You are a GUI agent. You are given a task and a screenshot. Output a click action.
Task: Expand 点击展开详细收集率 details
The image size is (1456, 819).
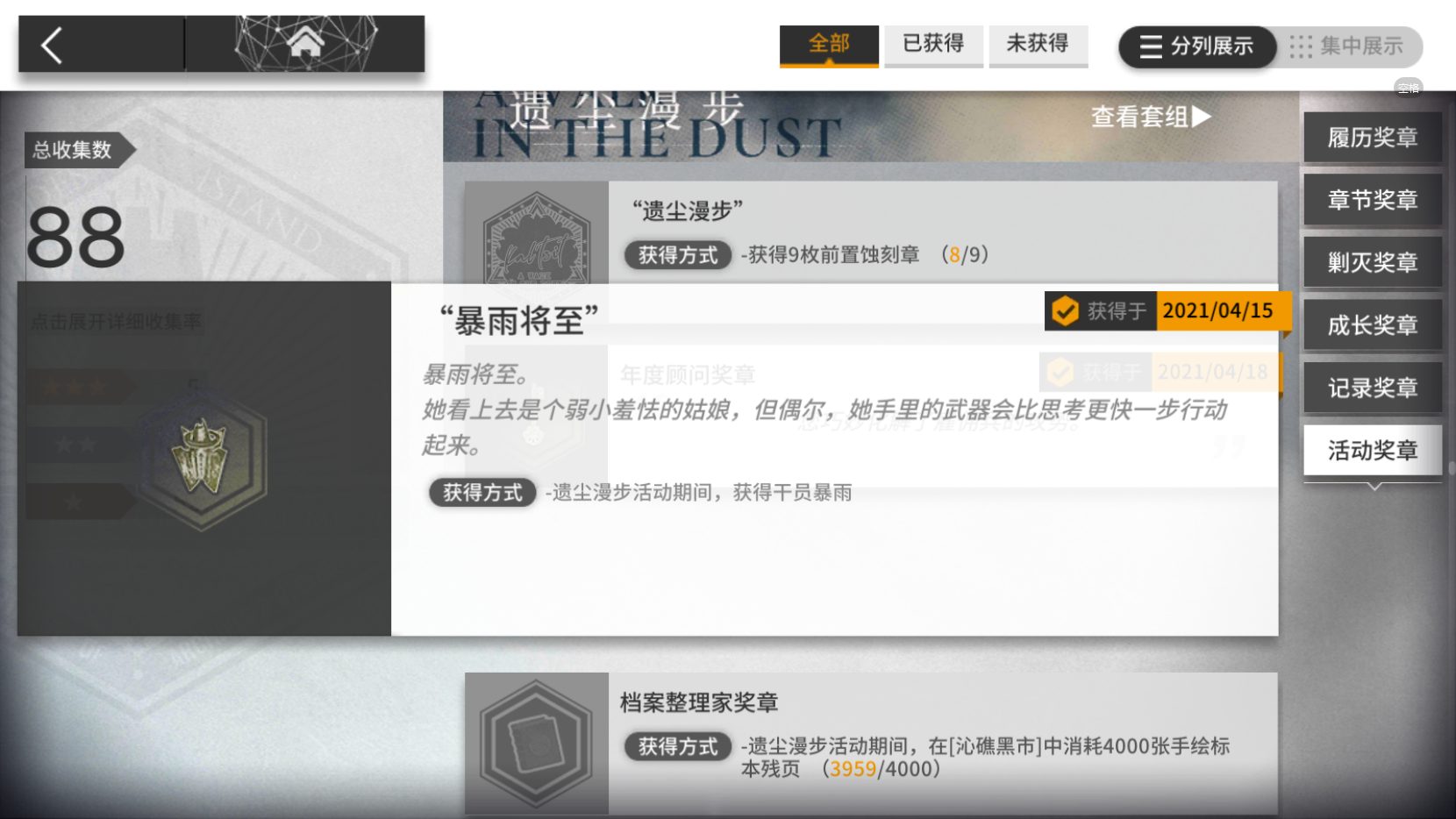[117, 322]
